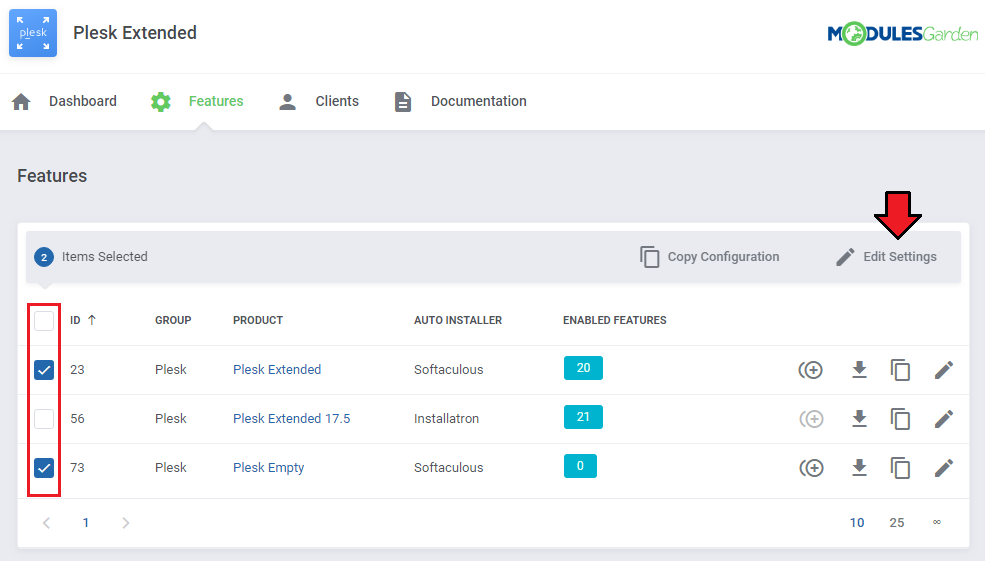This screenshot has height=561, width=985.
Task: Click the enabled features badge showing 0
Action: point(580,466)
